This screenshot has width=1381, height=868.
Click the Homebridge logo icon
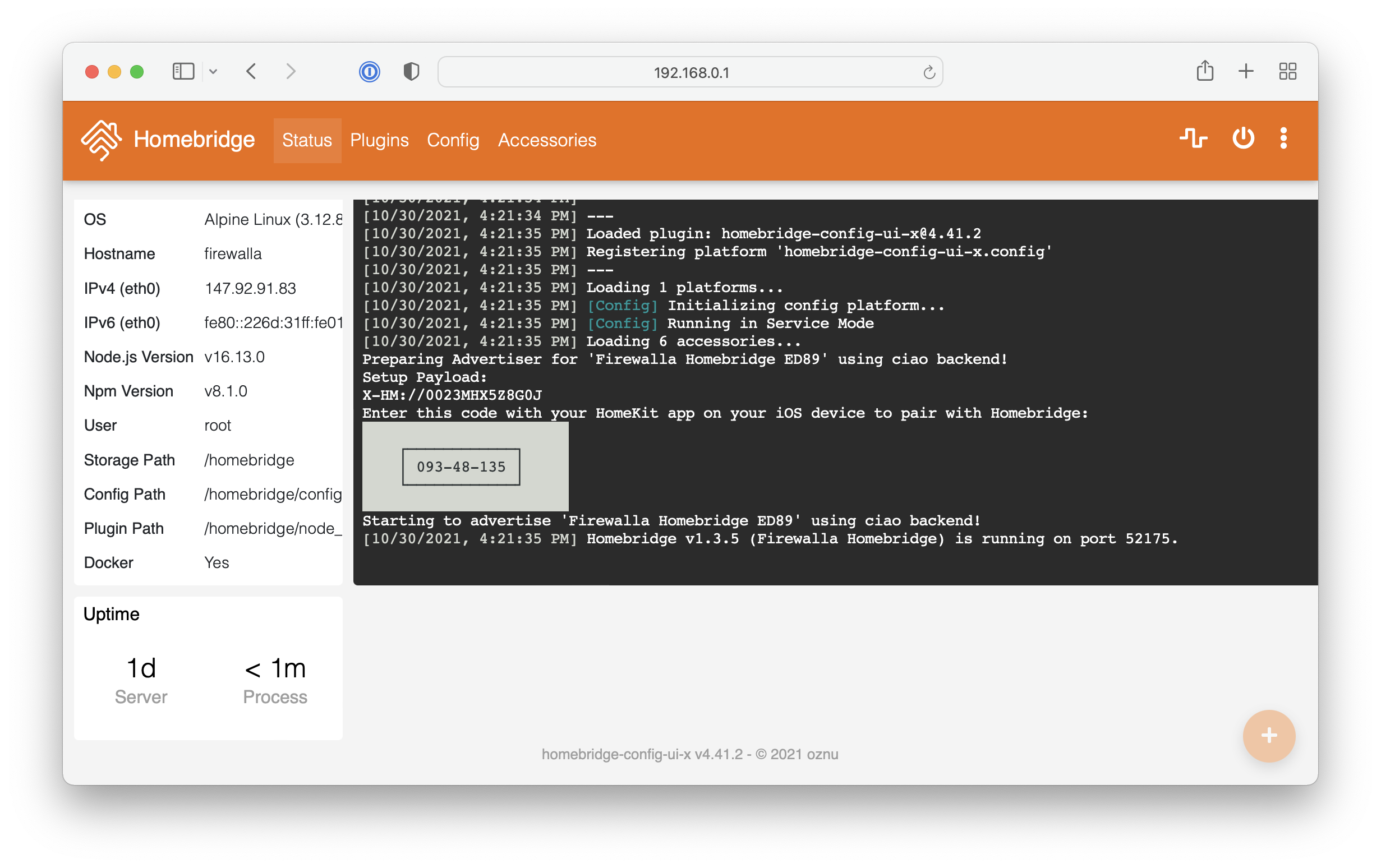pos(101,140)
